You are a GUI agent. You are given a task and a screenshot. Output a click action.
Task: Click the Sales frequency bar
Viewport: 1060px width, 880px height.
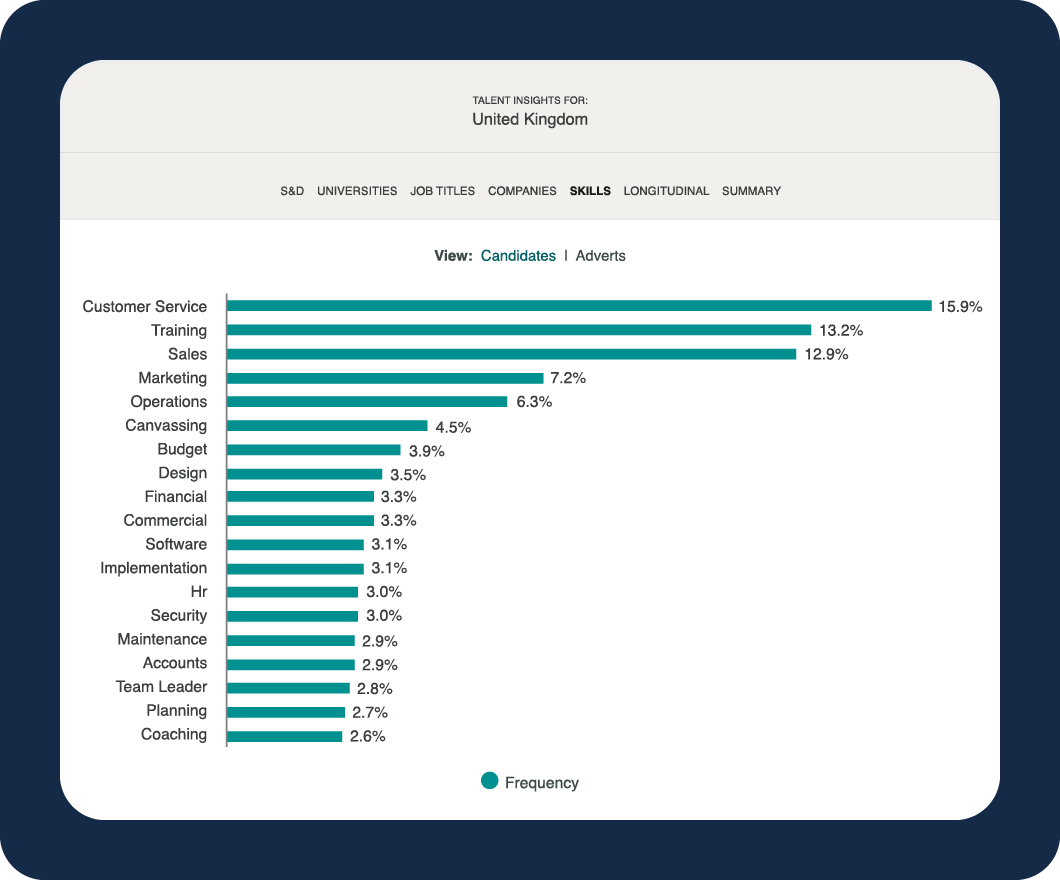coord(512,354)
